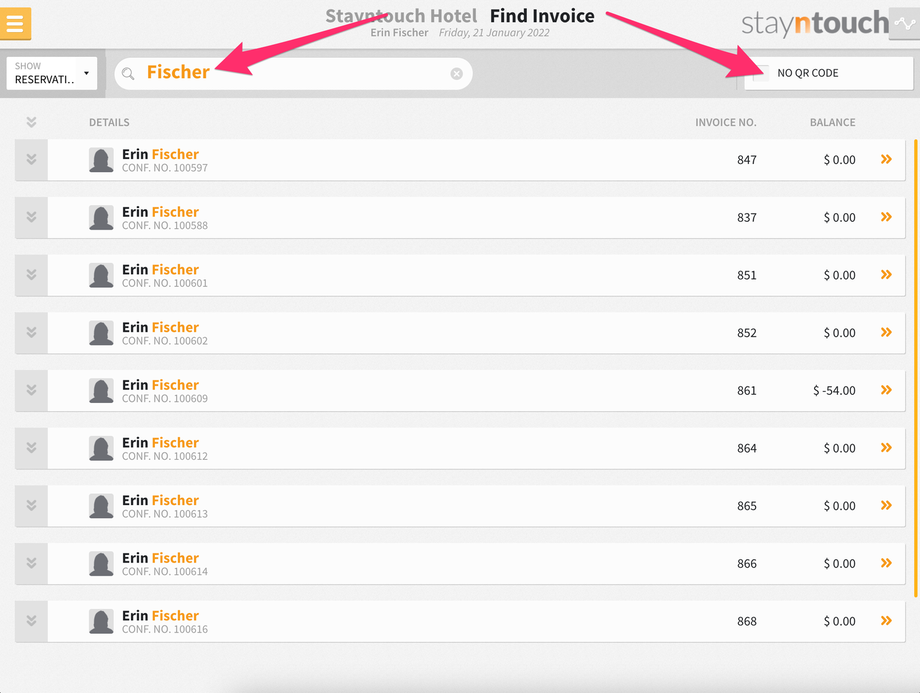Expand row for invoice 851

[x=31, y=275]
